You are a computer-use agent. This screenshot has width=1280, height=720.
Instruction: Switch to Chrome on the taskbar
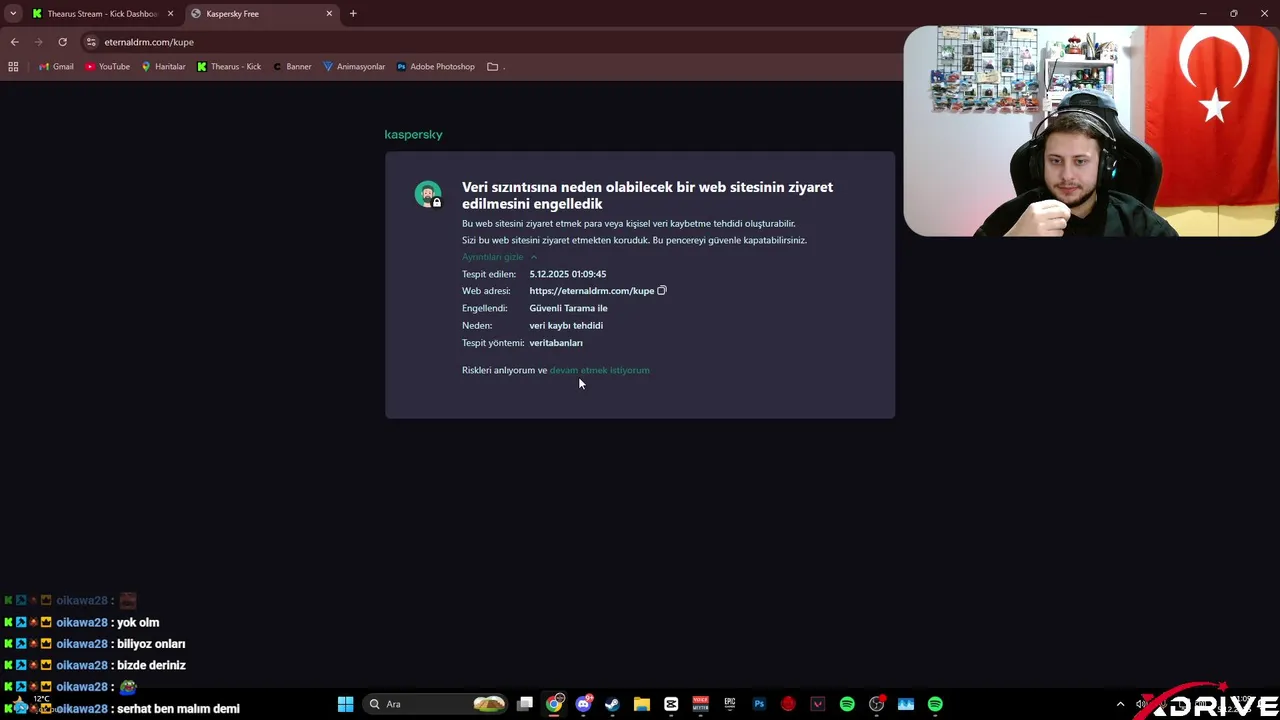click(554, 704)
